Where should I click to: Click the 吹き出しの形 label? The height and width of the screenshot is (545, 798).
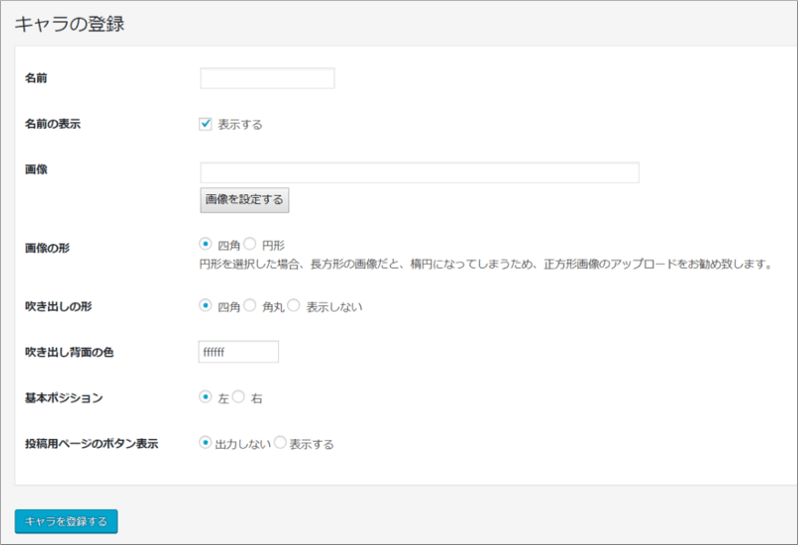(x=58, y=306)
